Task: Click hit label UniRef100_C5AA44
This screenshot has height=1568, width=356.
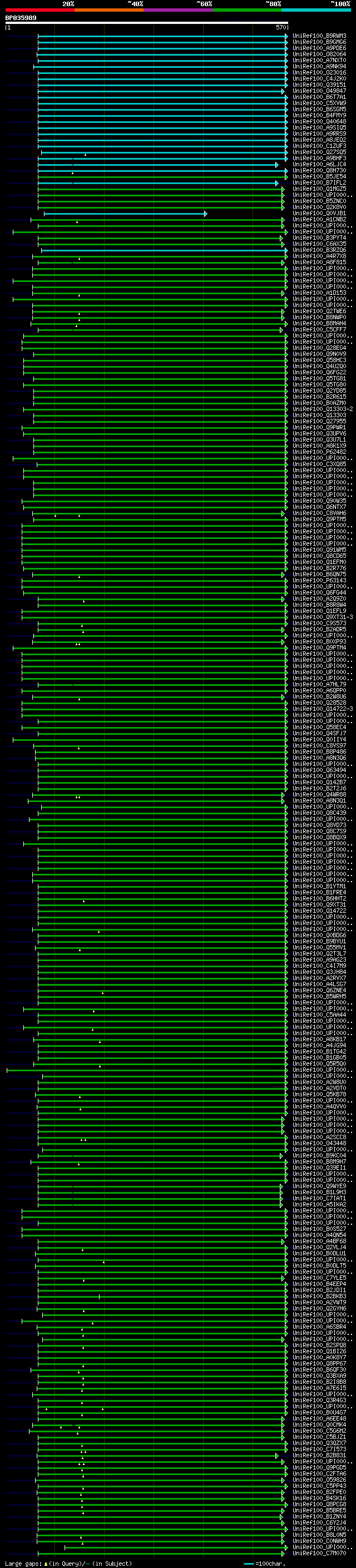Action: coord(319,1015)
